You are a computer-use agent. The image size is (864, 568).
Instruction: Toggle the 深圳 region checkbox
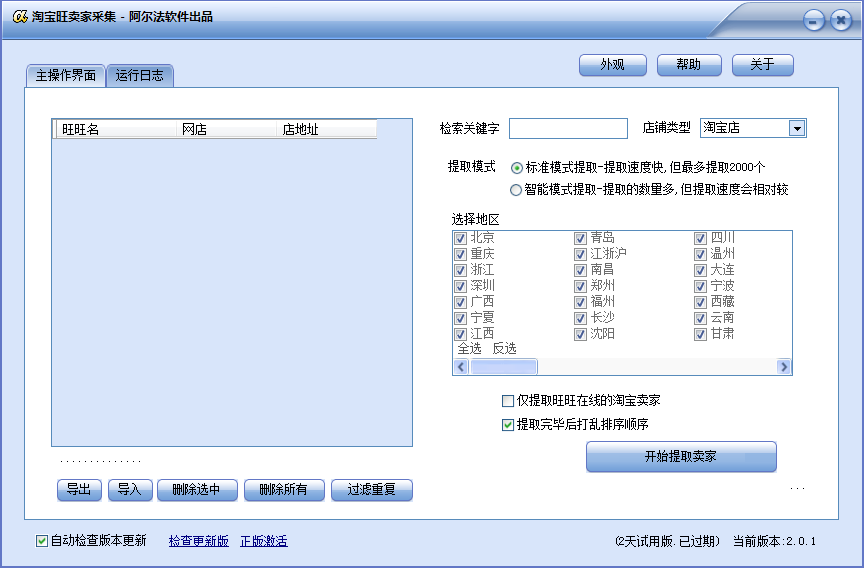(461, 286)
